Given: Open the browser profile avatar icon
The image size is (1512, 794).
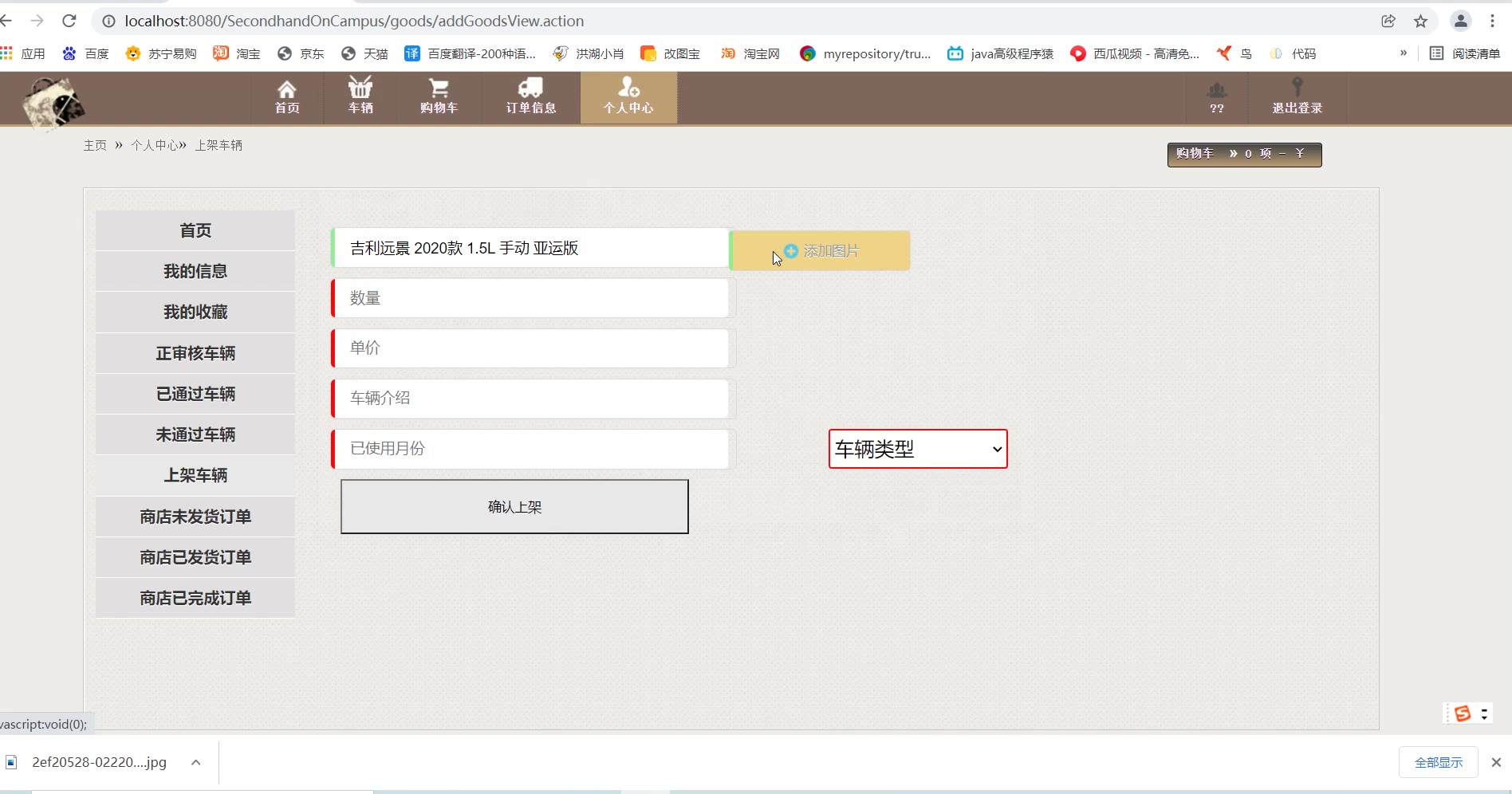Looking at the screenshot, I should [x=1461, y=22].
